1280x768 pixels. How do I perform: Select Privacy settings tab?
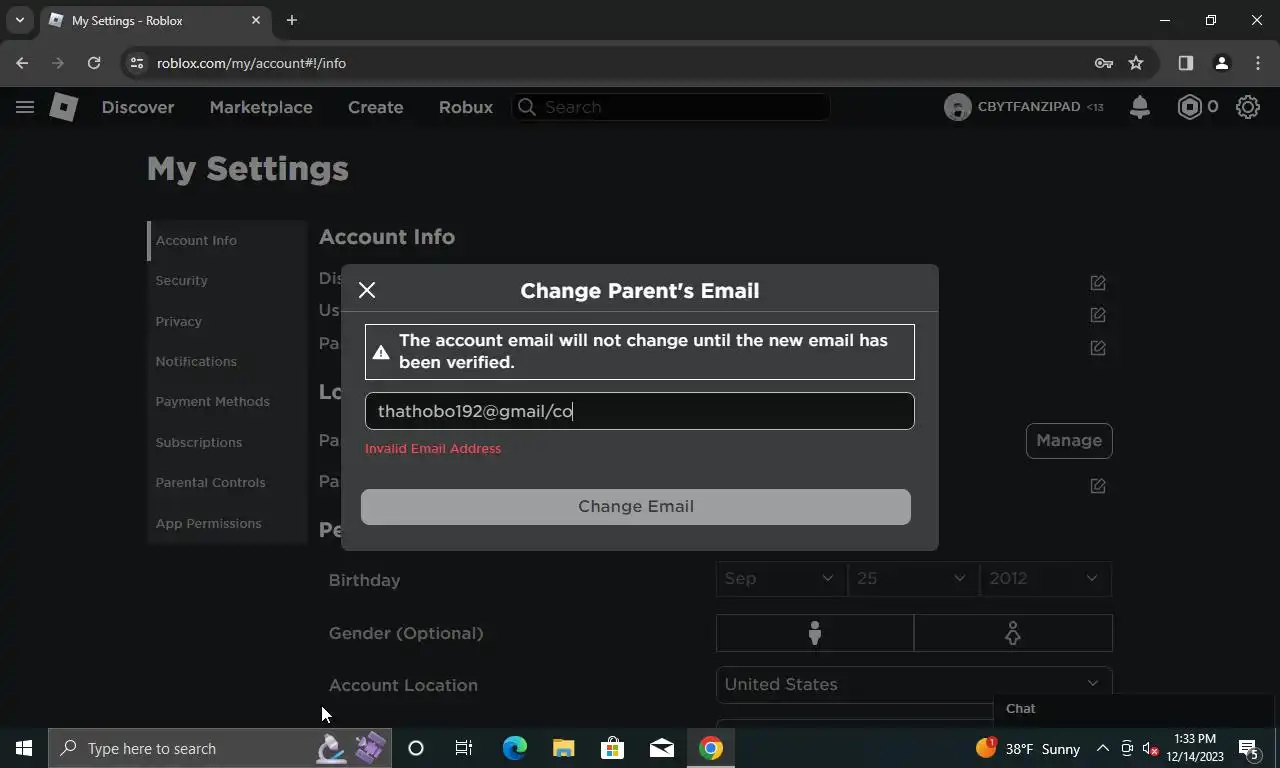pos(227,321)
